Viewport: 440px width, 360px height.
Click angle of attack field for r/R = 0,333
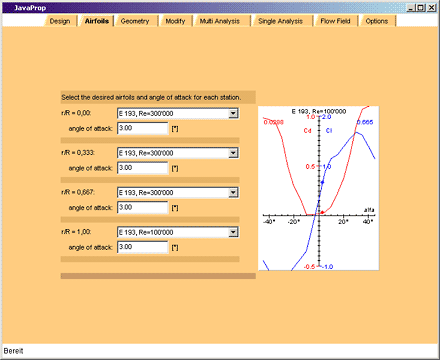point(143,168)
